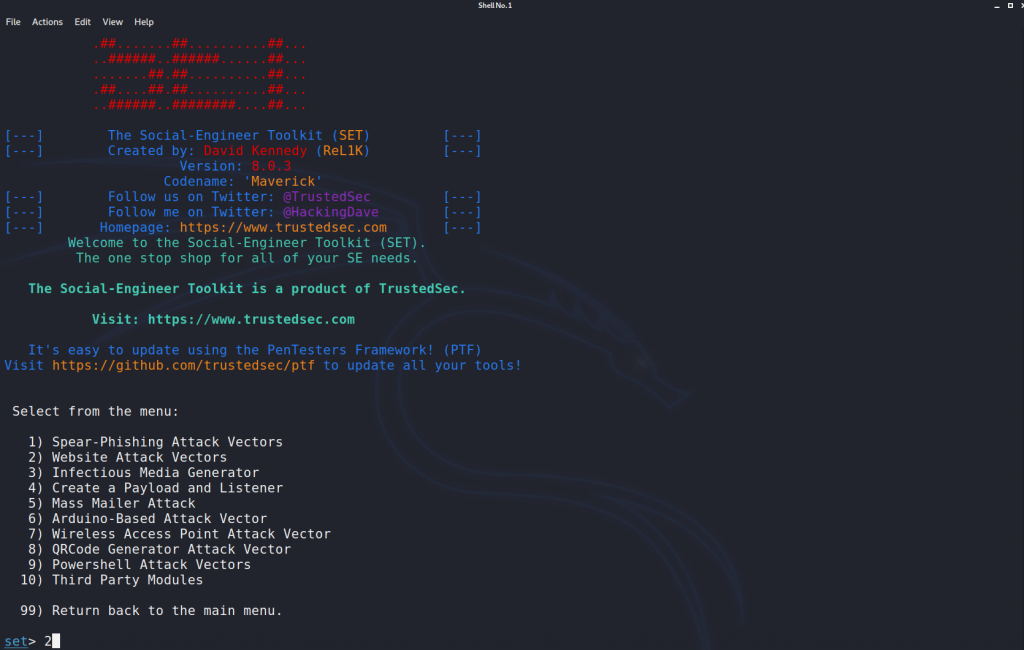Select the 'Create a Payload and Listener' line

pyautogui.click(x=155, y=488)
